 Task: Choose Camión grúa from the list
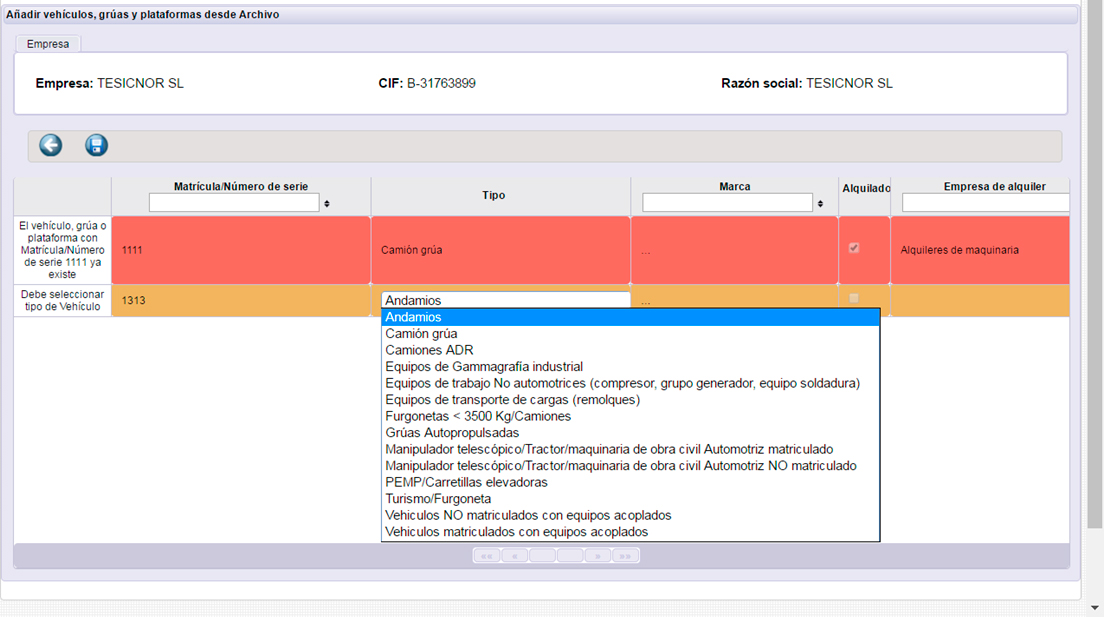tap(630, 334)
